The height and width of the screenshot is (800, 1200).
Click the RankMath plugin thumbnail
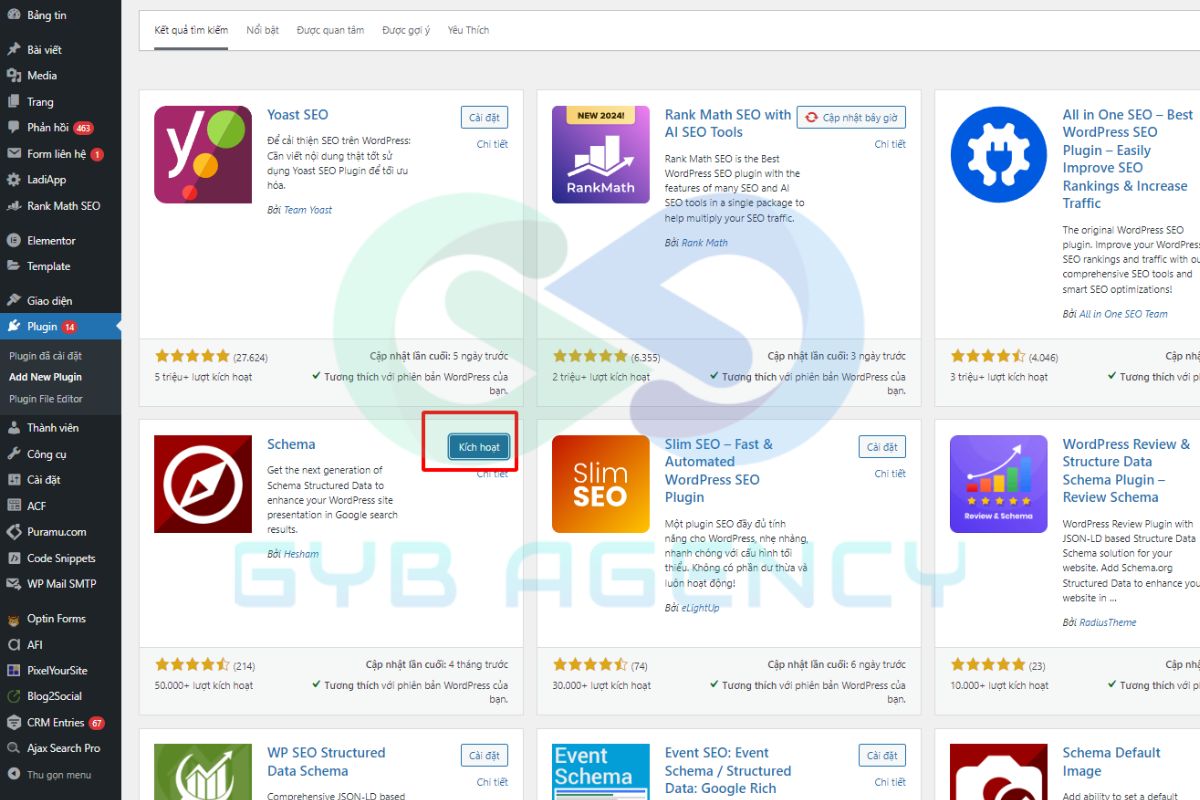(601, 155)
